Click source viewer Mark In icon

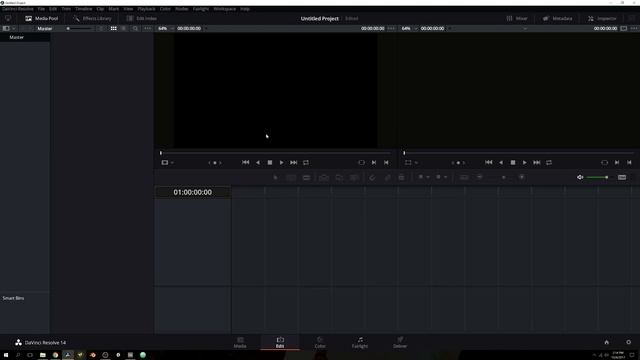coord(374,162)
